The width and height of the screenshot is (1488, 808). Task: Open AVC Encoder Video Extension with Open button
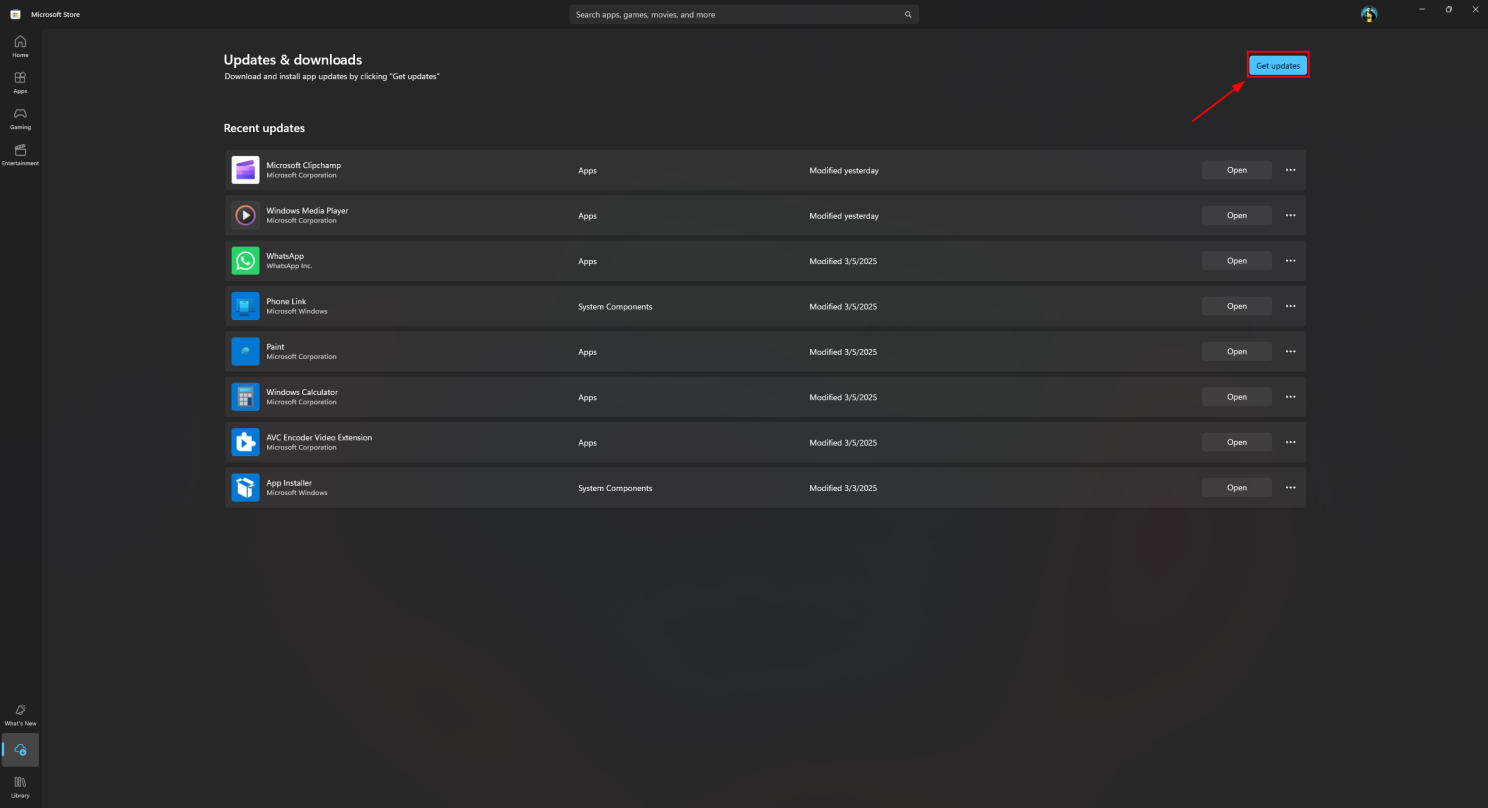point(1237,442)
